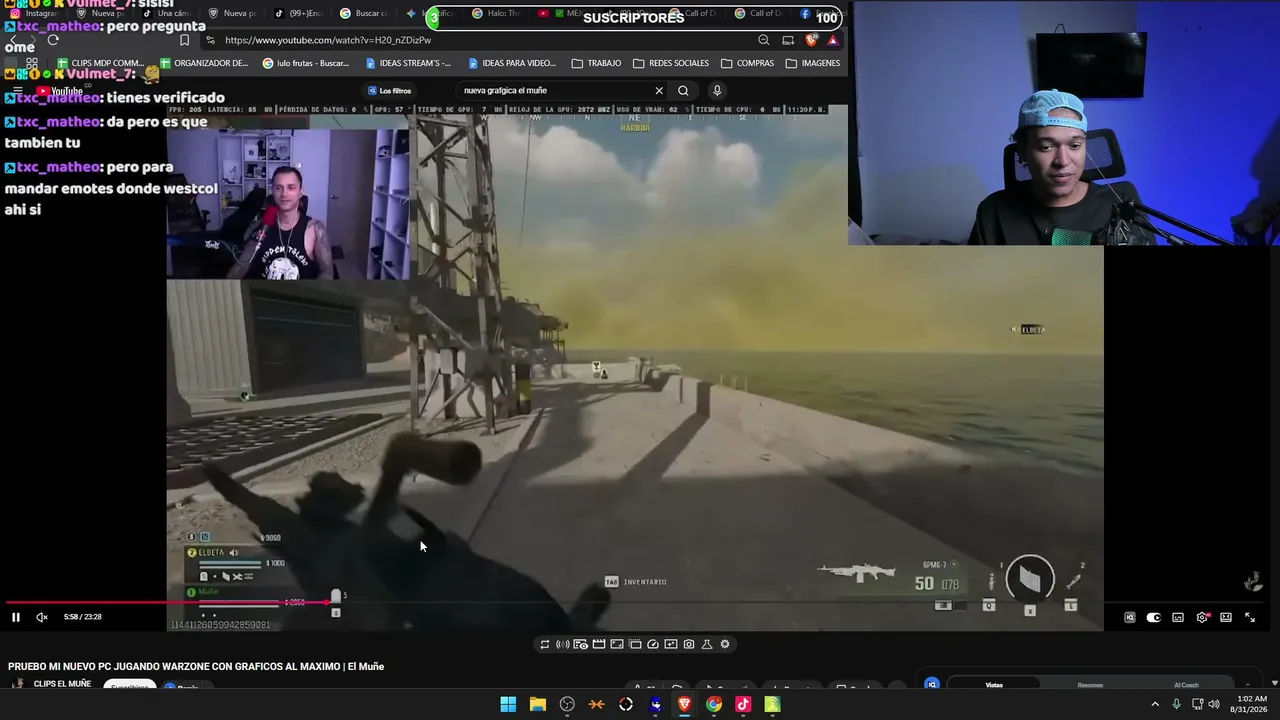Click the system tray speaker volume icon
Image resolution: width=1280 pixels, height=720 pixels.
point(1214,704)
